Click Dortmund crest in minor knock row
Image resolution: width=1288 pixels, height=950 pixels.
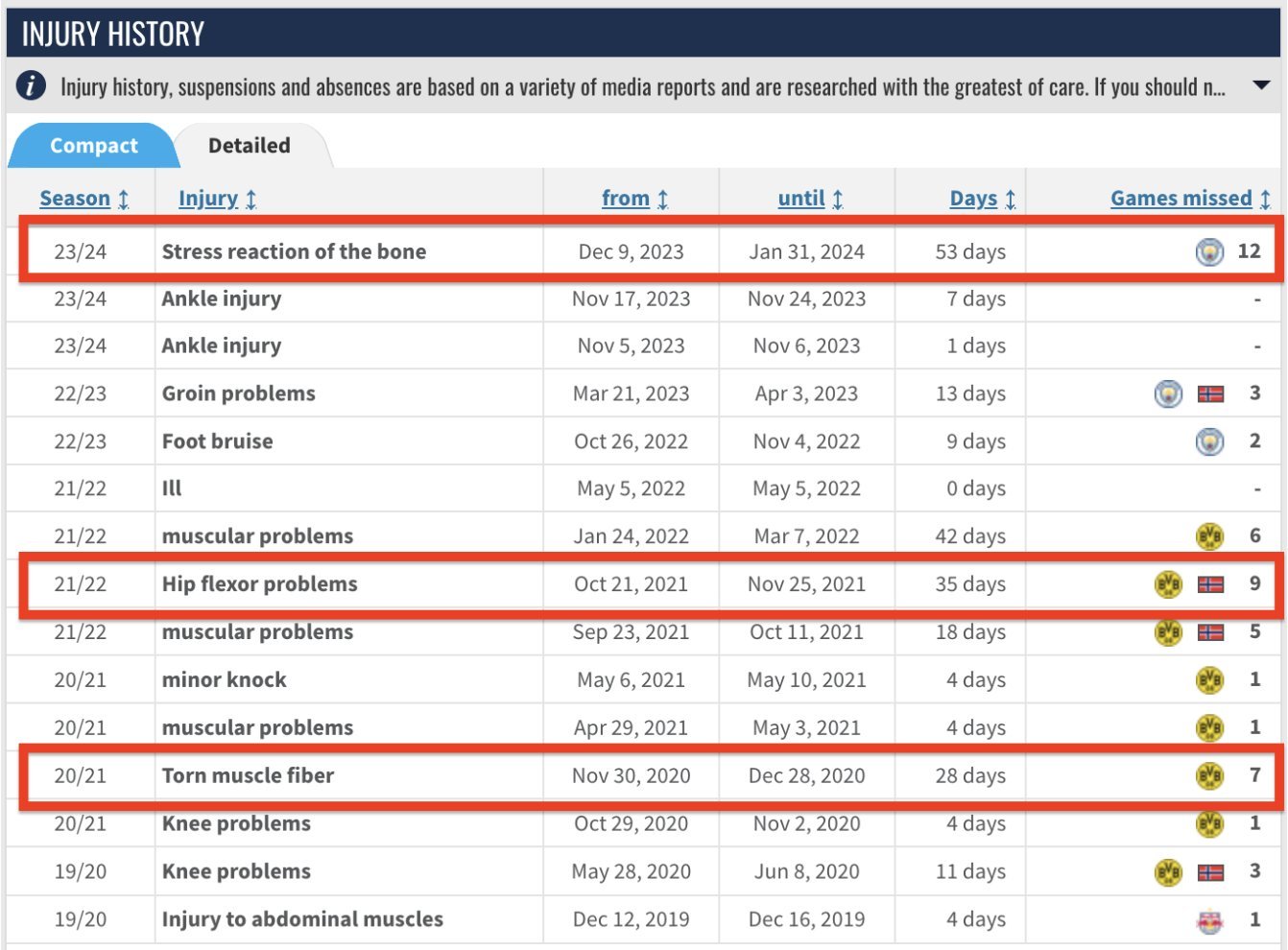click(x=1209, y=680)
